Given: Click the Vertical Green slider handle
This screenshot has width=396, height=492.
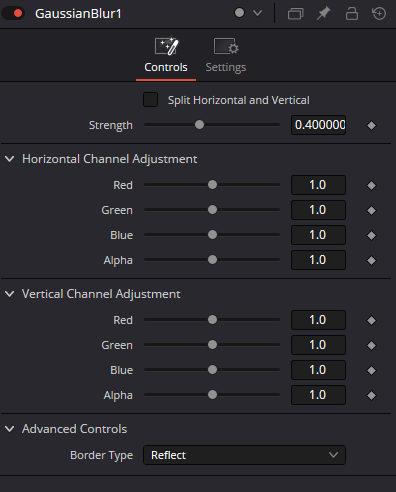Looking at the screenshot, I should click(x=212, y=344).
